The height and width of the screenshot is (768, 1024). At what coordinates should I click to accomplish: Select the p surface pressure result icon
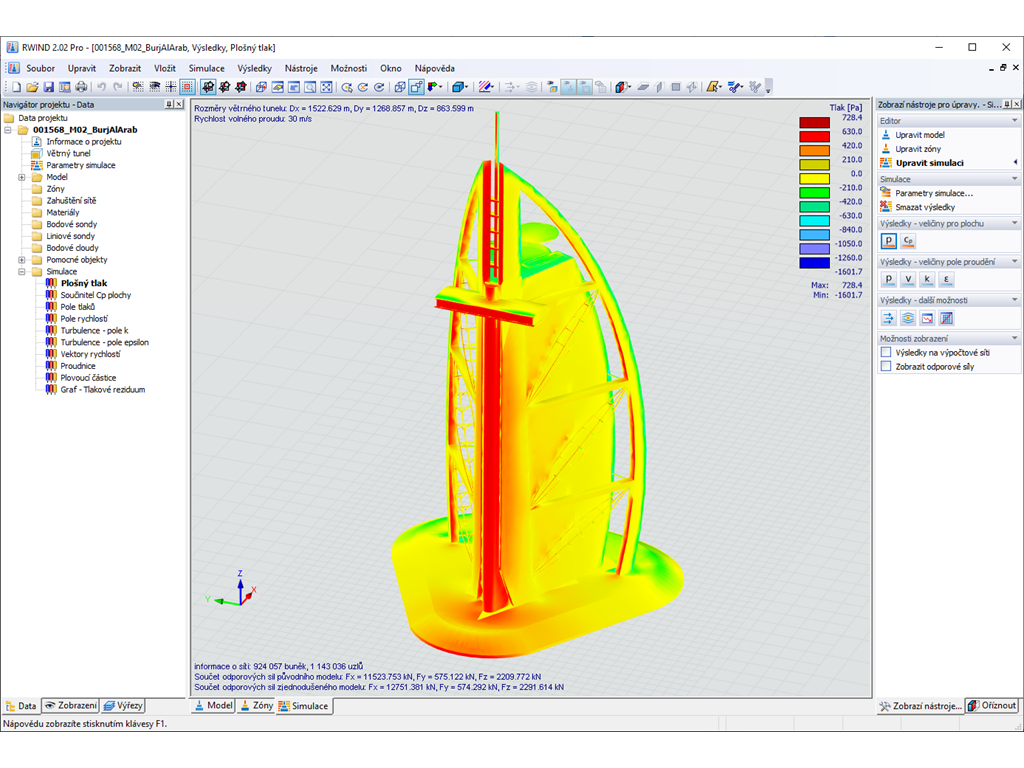pyautogui.click(x=889, y=240)
